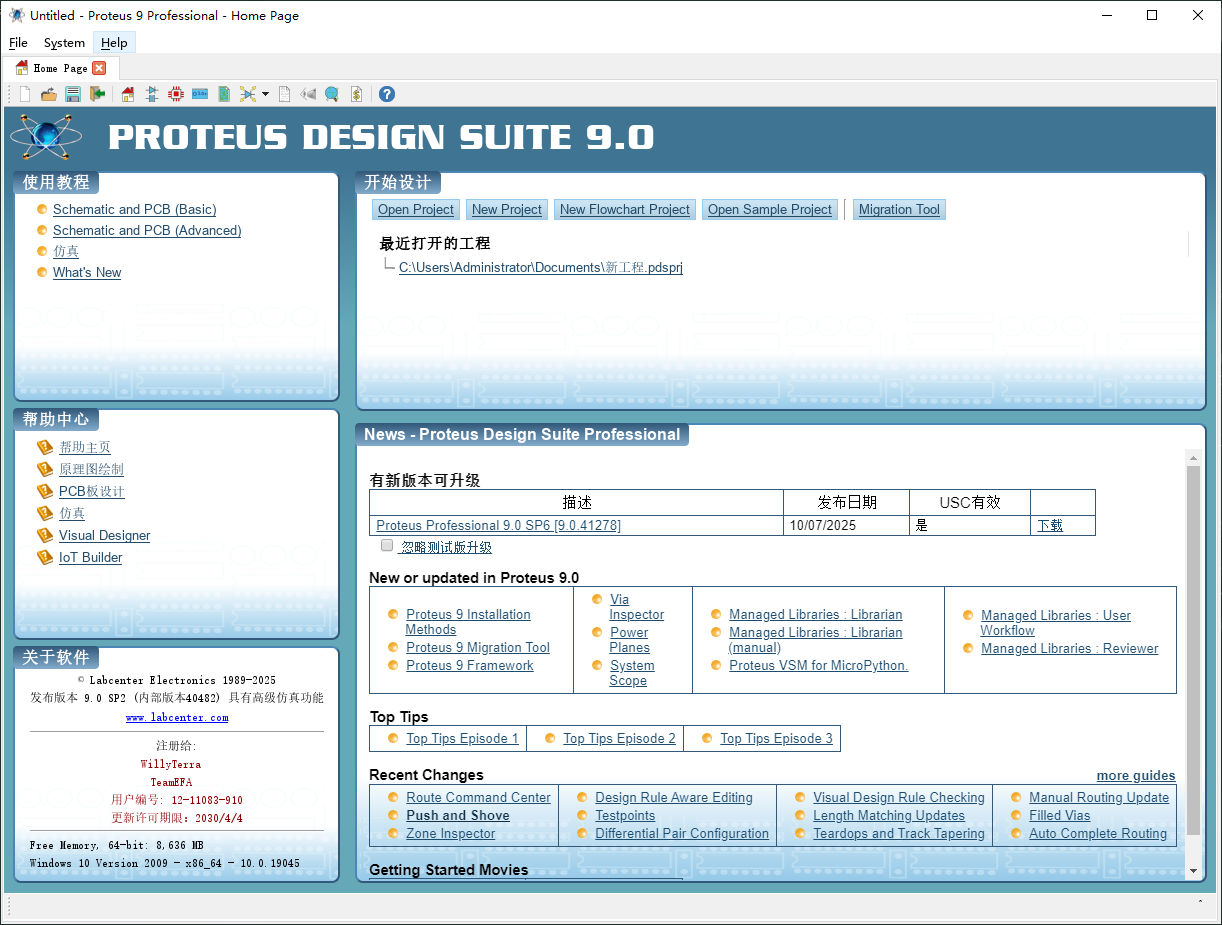Click the help book icon beside 仿真
This screenshot has height=925, width=1222.
[44, 513]
